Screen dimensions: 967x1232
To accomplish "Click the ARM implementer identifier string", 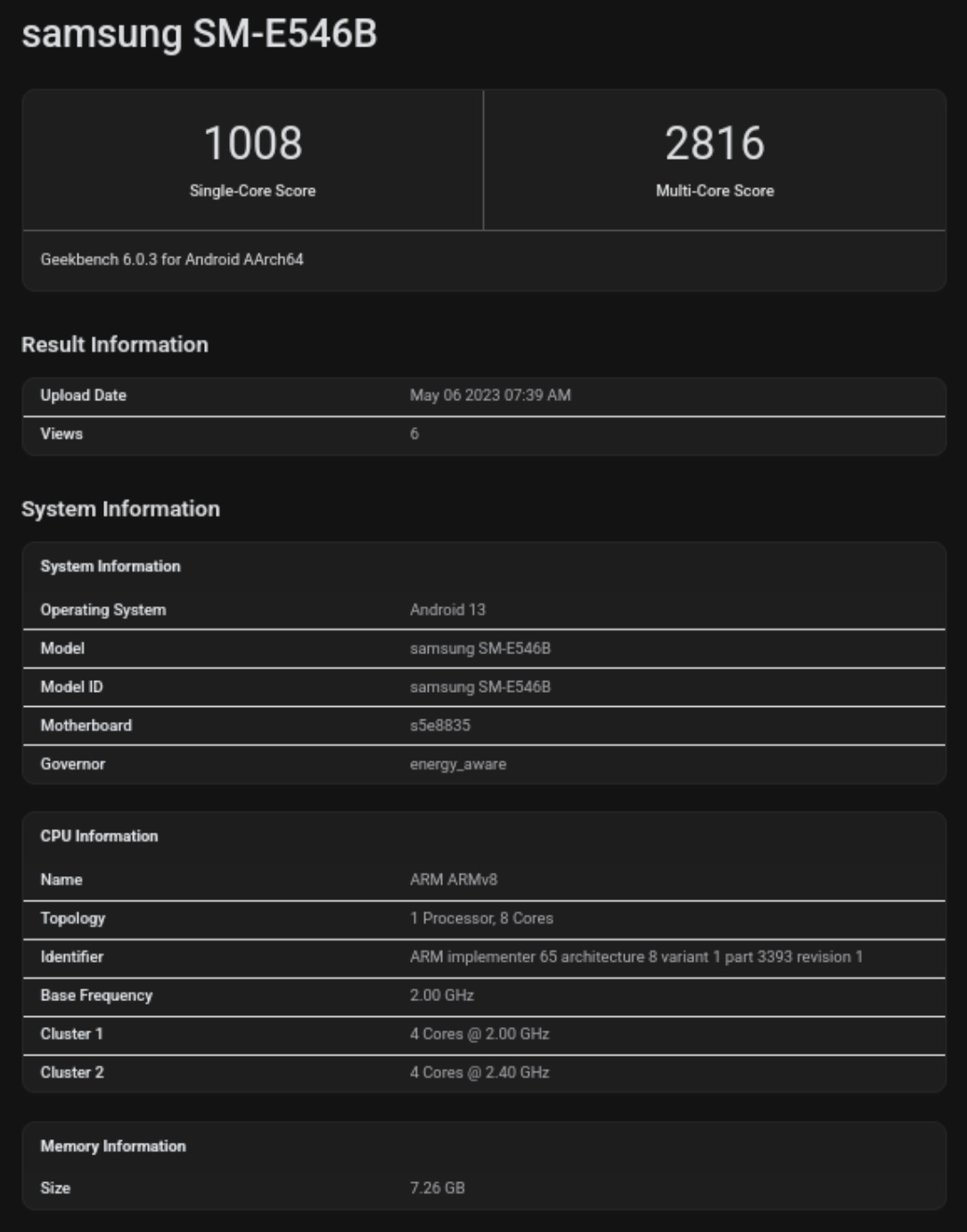I will [635, 957].
